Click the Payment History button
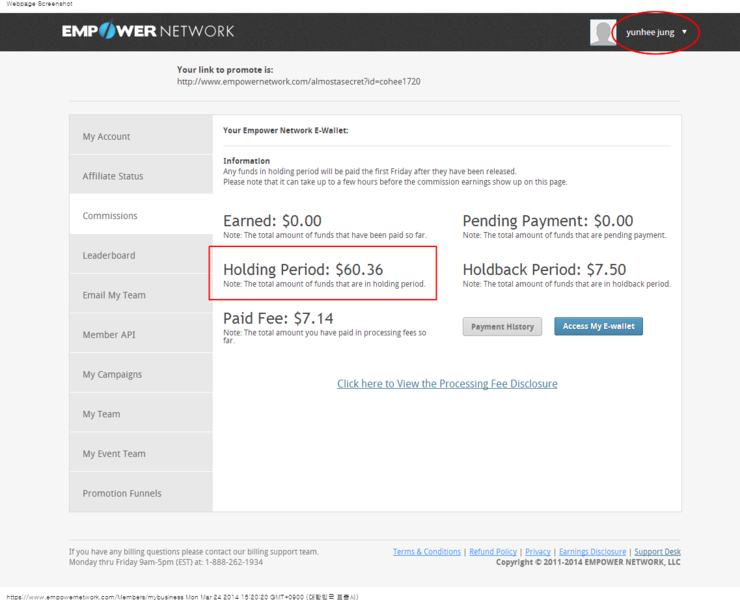 point(502,327)
